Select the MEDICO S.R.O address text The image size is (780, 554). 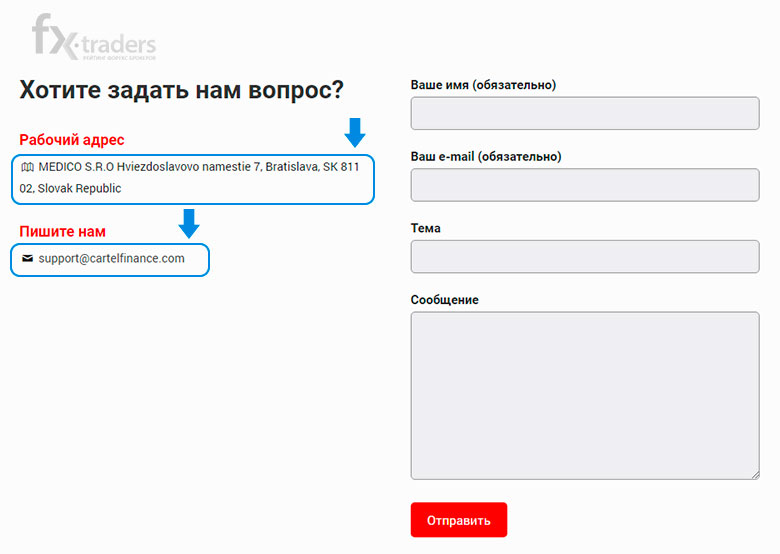tap(190, 178)
